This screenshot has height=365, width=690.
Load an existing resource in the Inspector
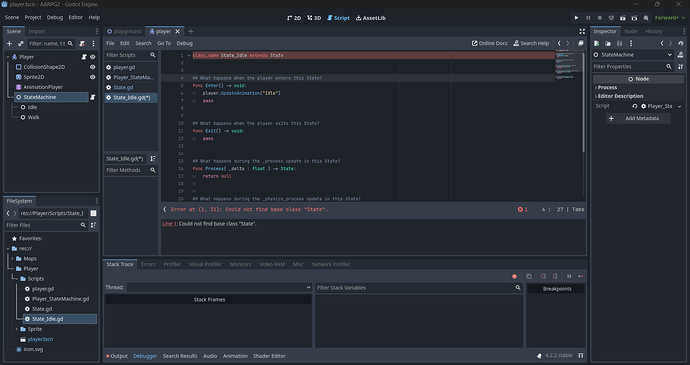pyautogui.click(x=608, y=43)
